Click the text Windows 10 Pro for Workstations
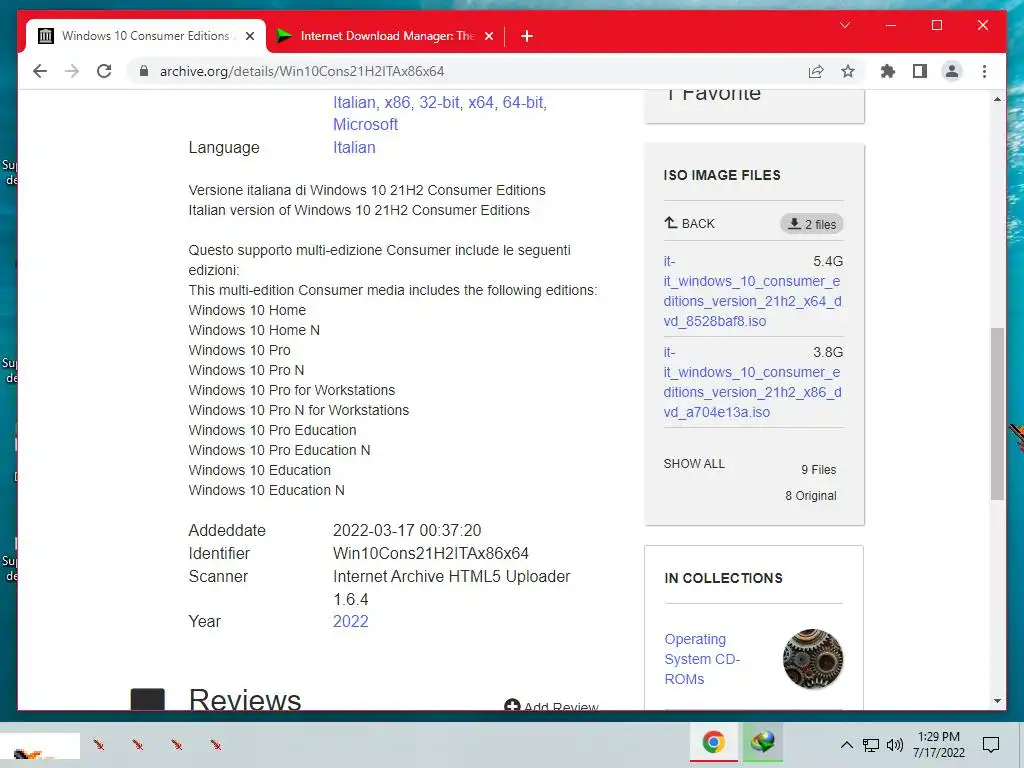 [x=292, y=390]
